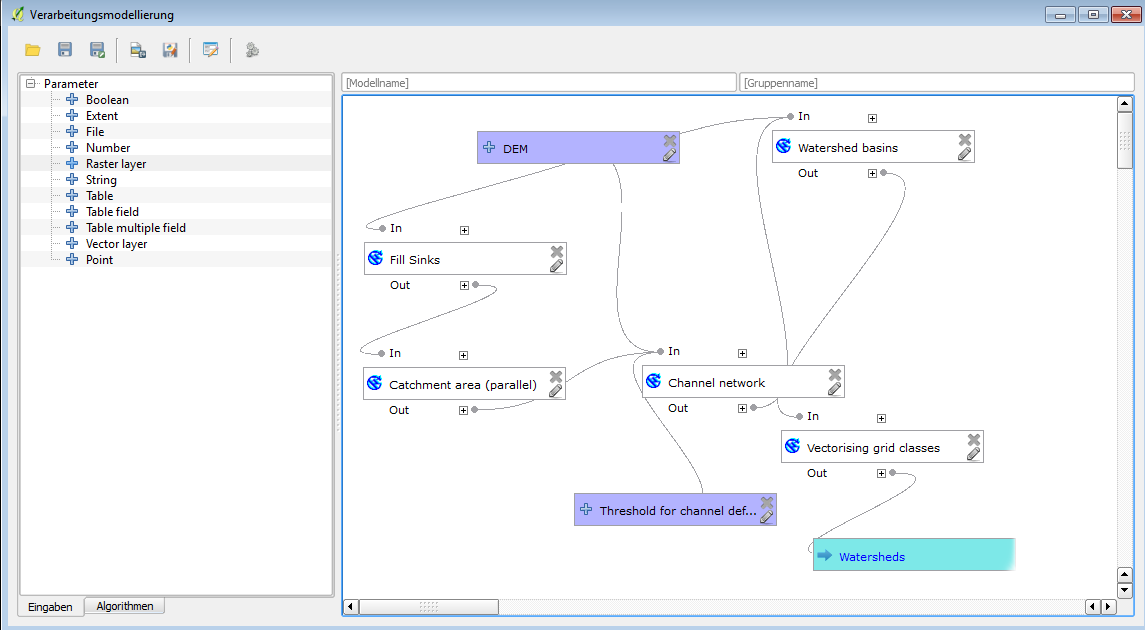Delete the DEM input with its X icon
Screen dimensions: 1145x630
670,140
